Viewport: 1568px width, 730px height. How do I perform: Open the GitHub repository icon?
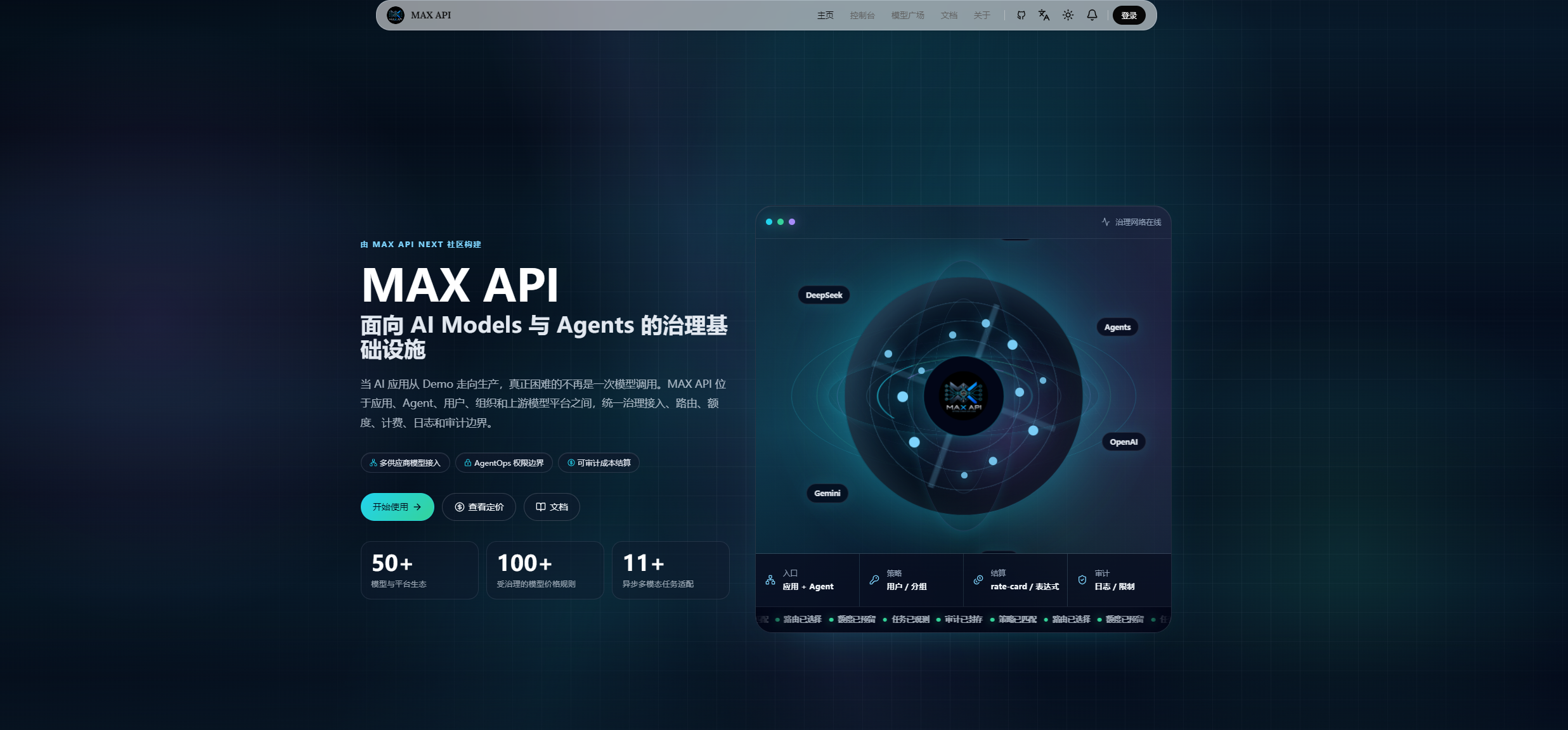click(x=1021, y=15)
